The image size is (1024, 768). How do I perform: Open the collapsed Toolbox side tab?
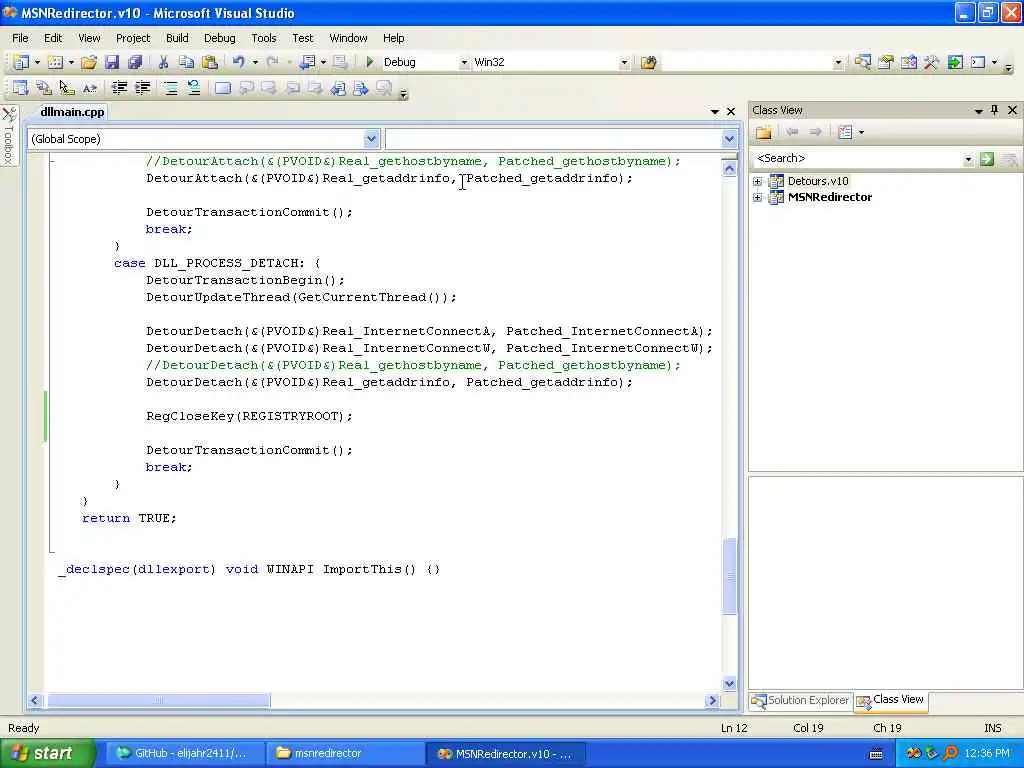click(x=8, y=136)
